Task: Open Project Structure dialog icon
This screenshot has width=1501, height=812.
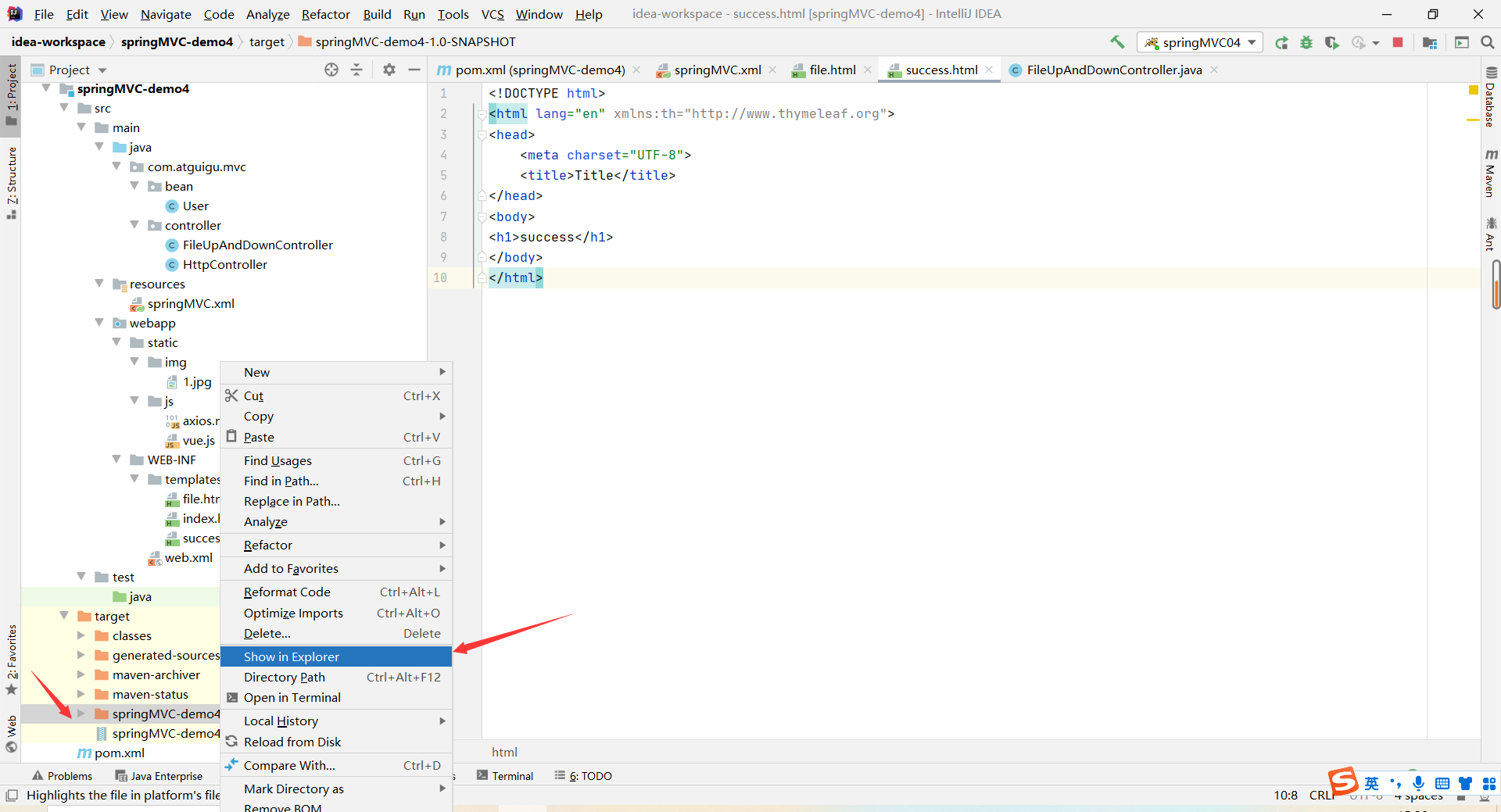Action: 1430,42
